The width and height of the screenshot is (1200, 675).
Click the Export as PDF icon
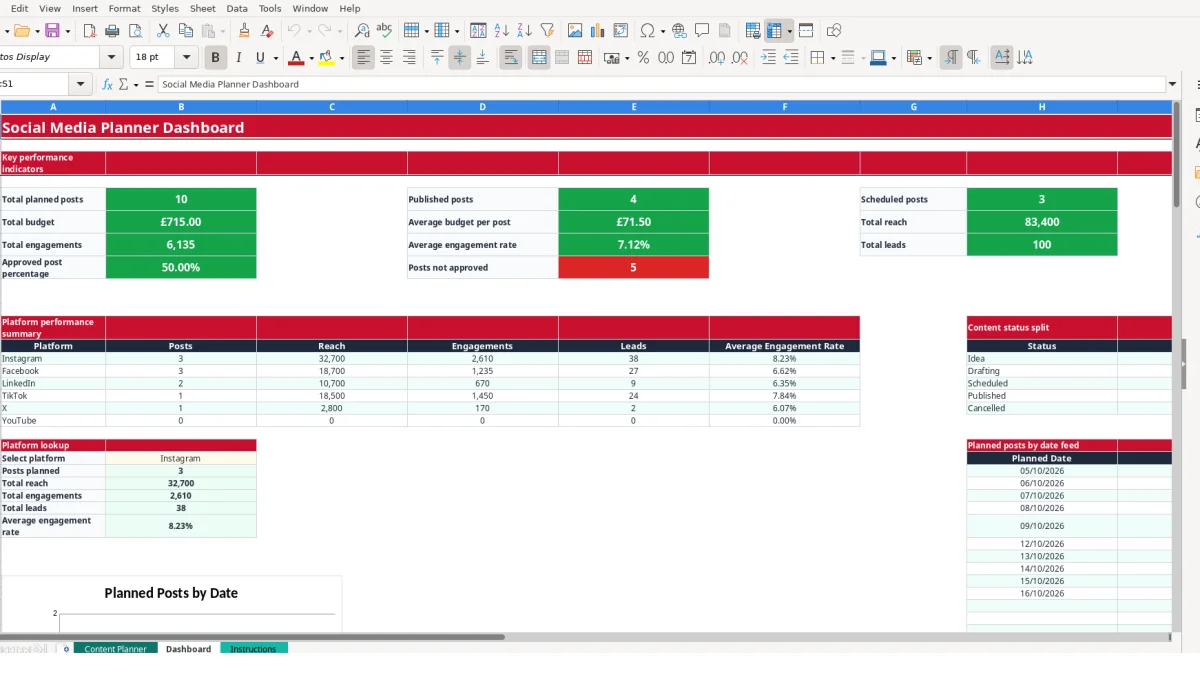pyautogui.click(x=89, y=31)
